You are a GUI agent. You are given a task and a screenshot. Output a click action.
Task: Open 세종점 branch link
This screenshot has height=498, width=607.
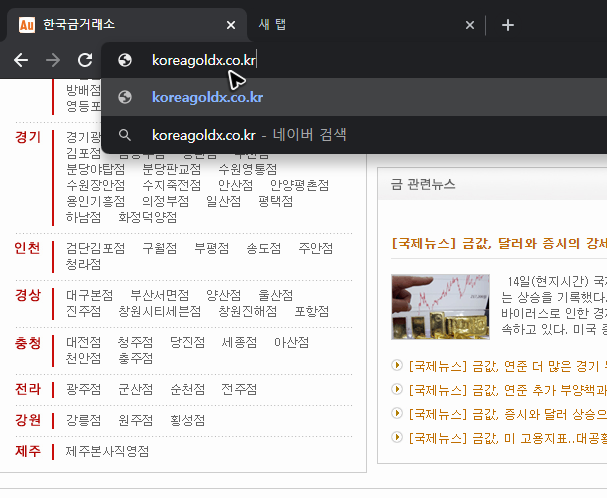pyautogui.click(x=239, y=342)
